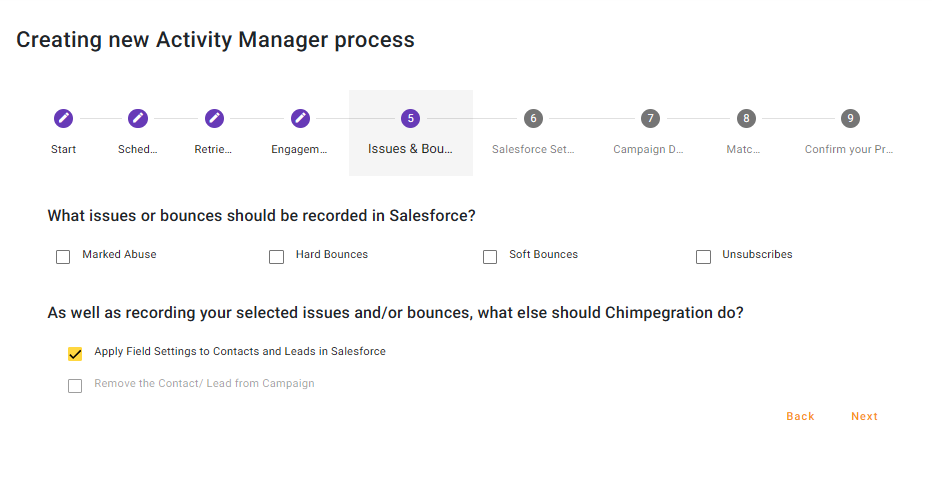This screenshot has height=487, width=932.
Task: Click the step 9 Confirm circle icon
Action: pyautogui.click(x=850, y=118)
